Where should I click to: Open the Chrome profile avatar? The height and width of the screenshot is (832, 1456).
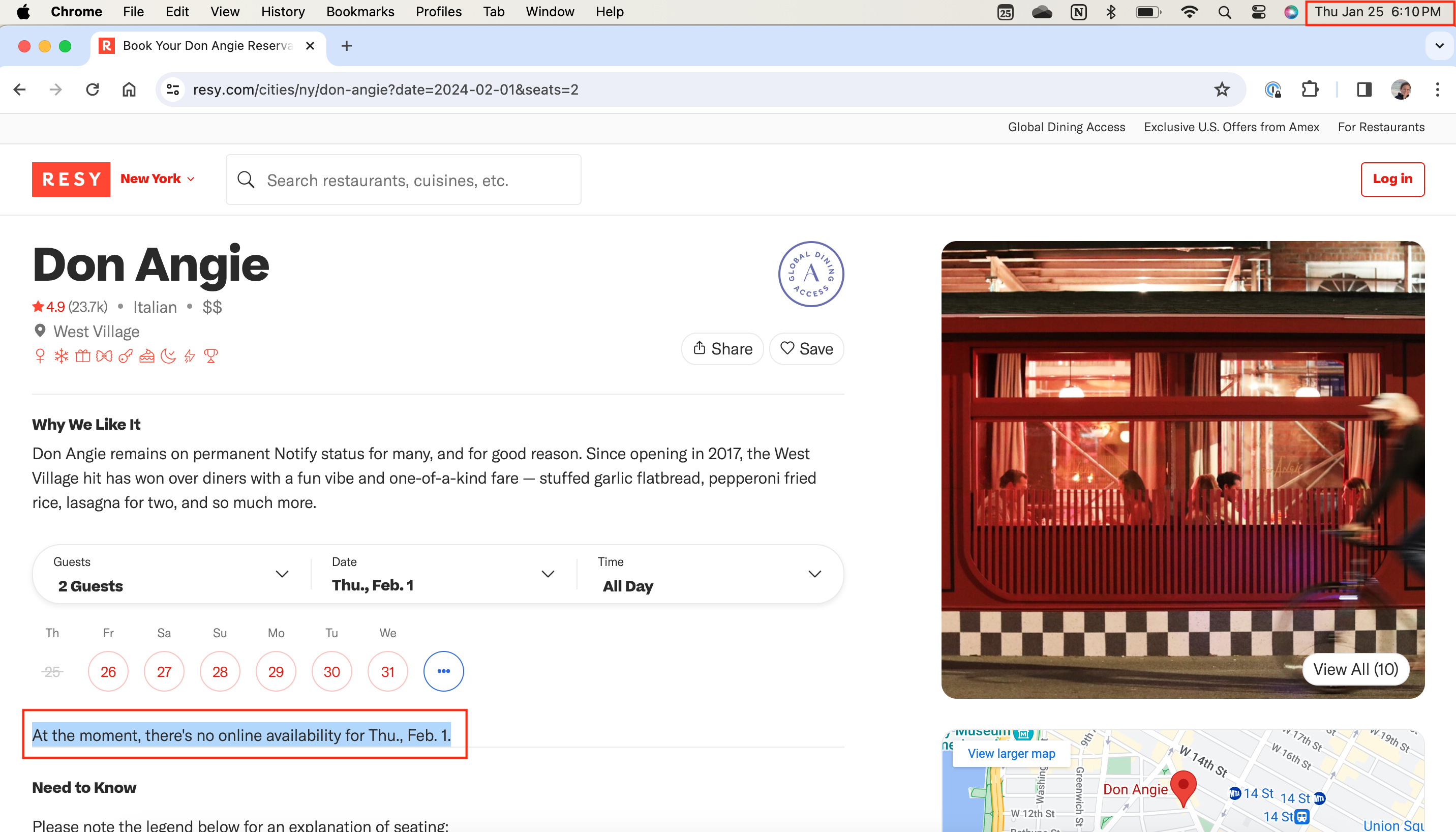click(1401, 90)
